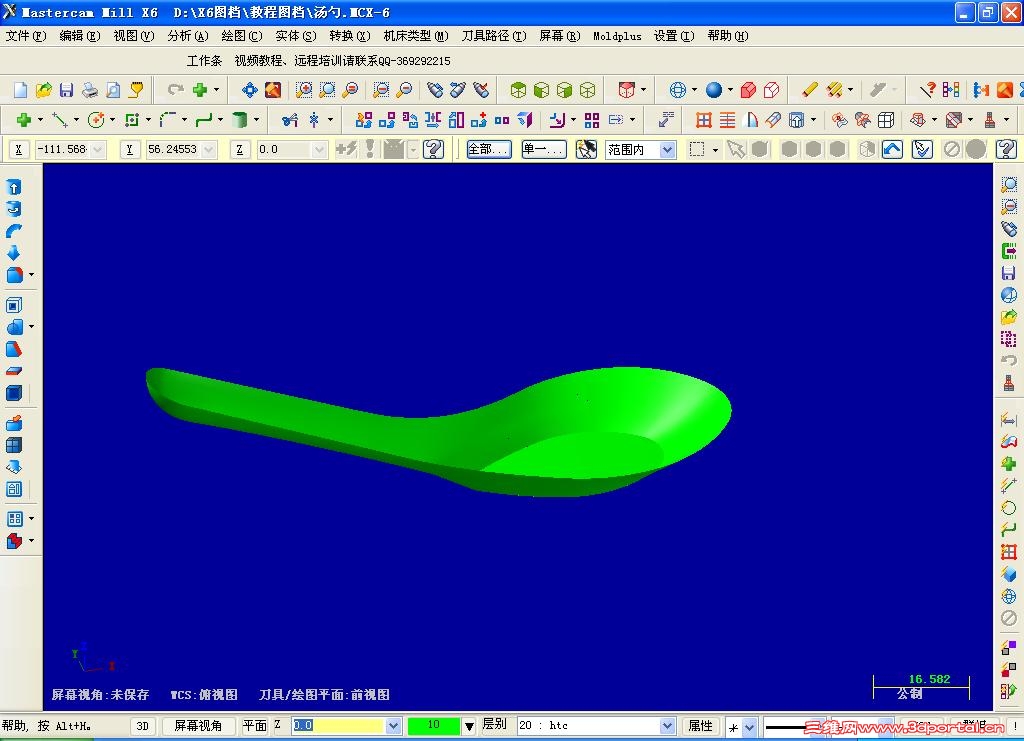1024x741 pixels.
Task: Toggle the verify selection checkmark icon
Action: (922, 150)
